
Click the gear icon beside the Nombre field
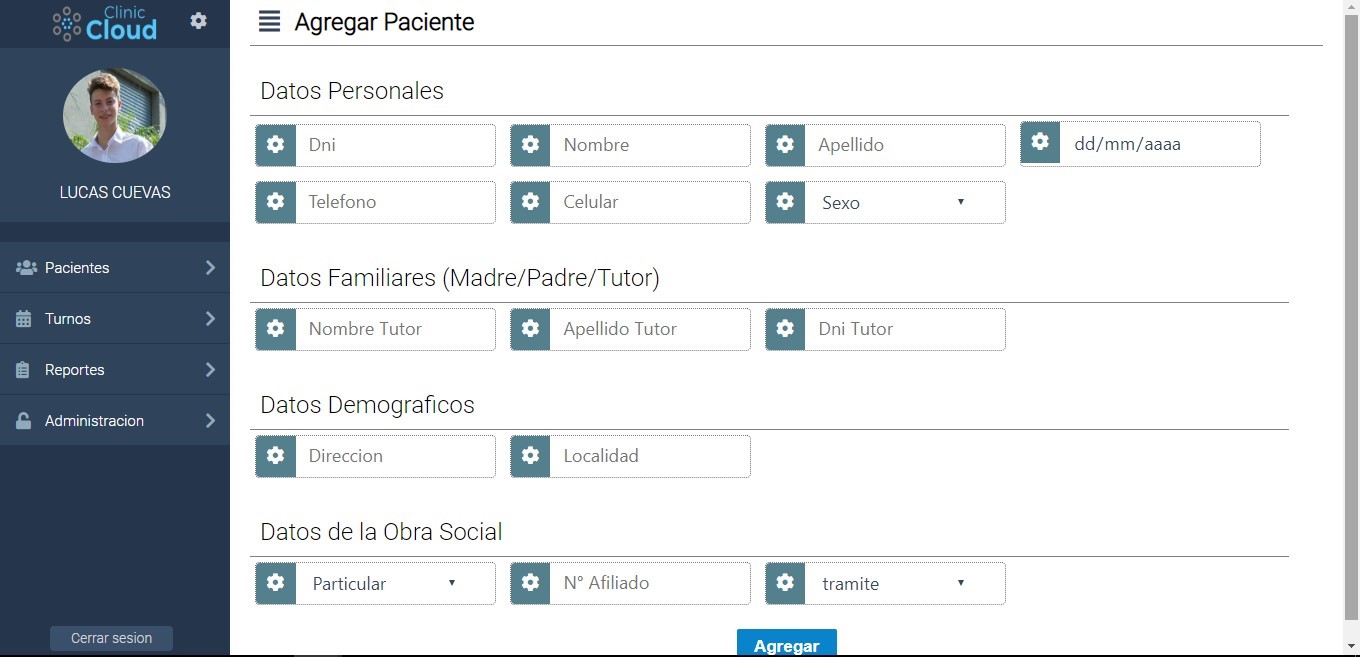531,145
